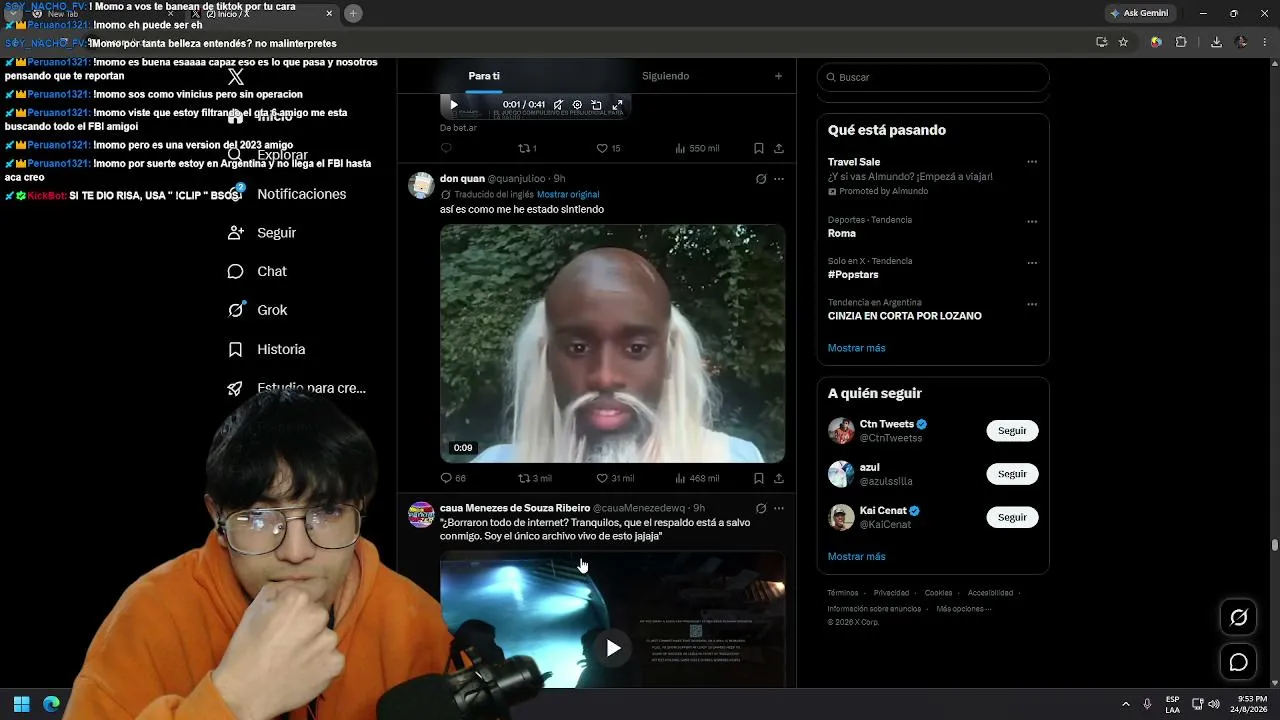
Task: Open Notificaciones in the sidebar
Action: [x=287, y=194]
